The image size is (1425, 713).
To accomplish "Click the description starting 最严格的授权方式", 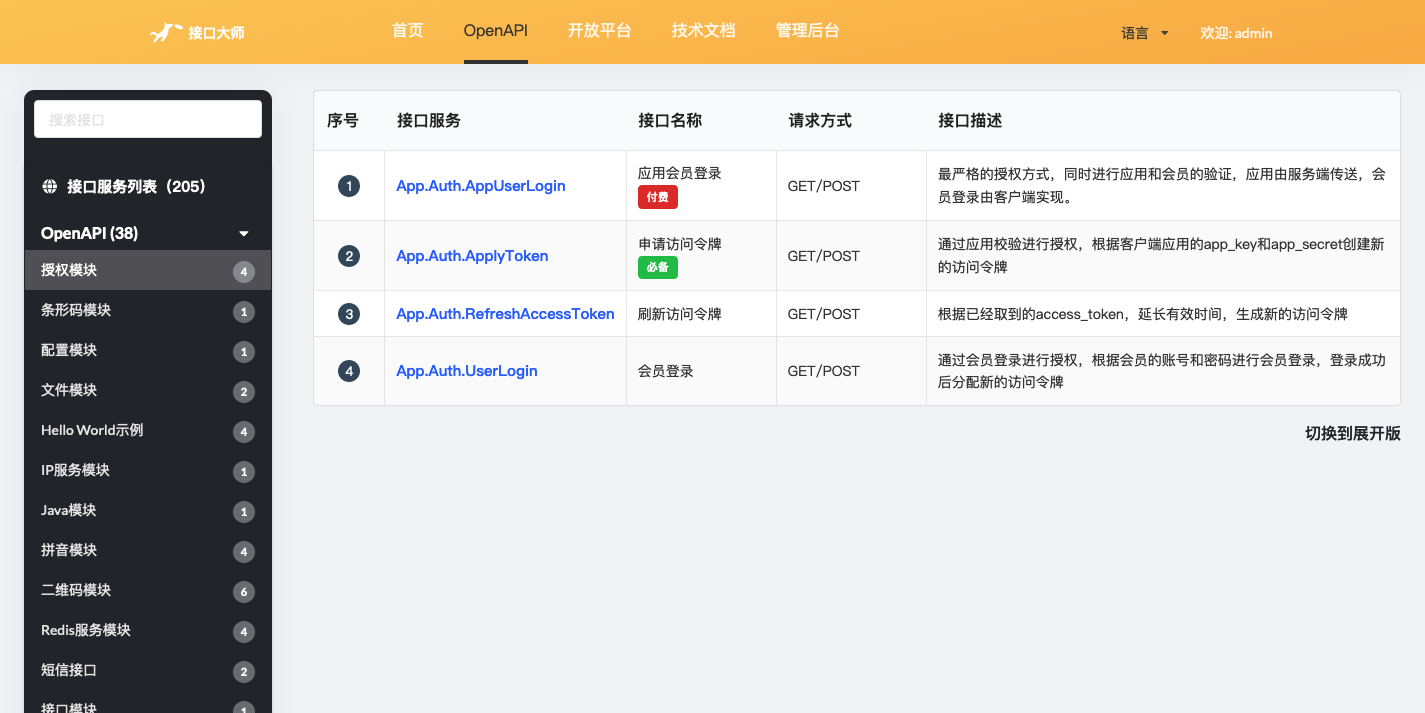I will [x=1162, y=186].
